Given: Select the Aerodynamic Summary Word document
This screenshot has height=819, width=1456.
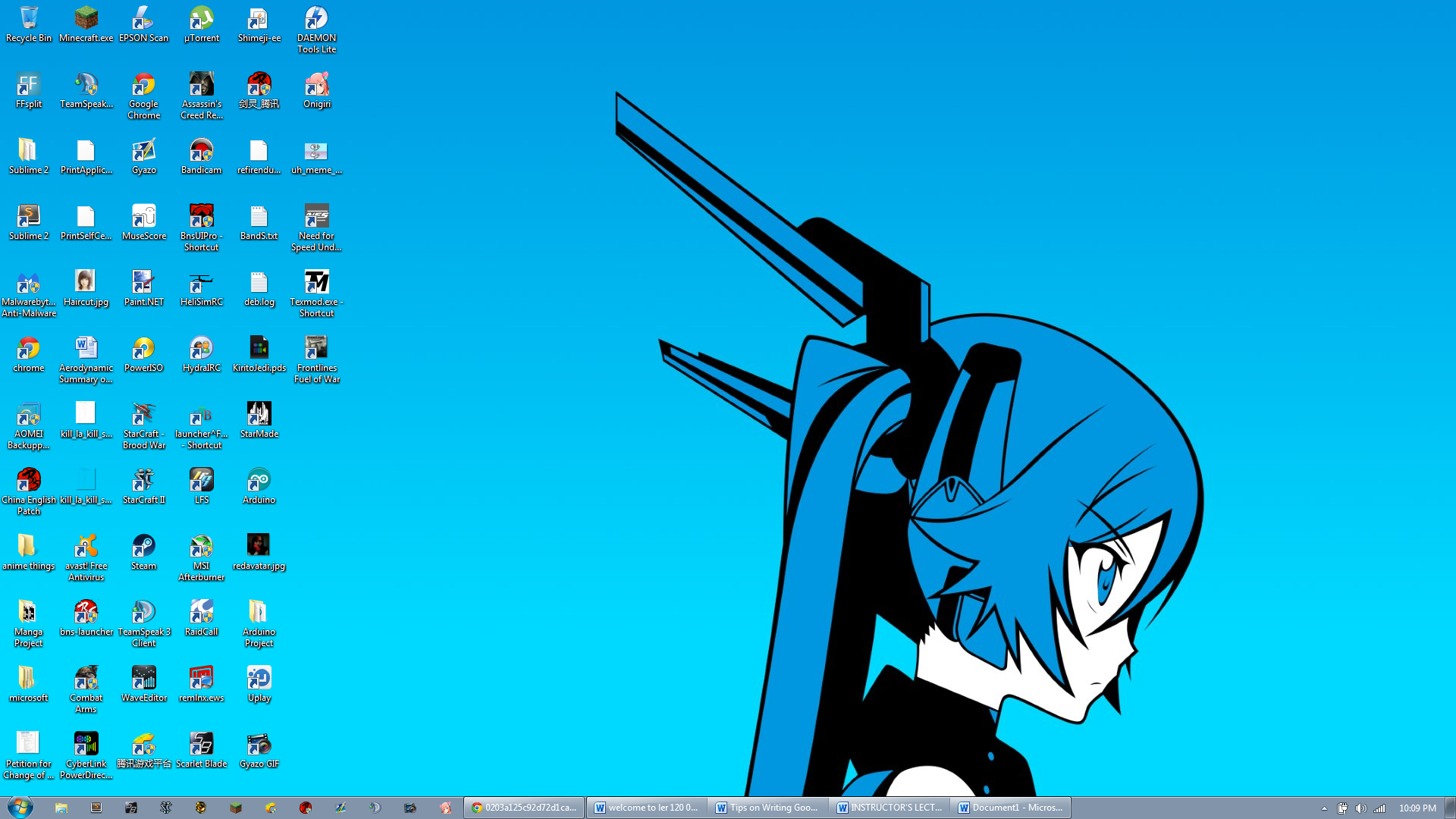Looking at the screenshot, I should coord(86,359).
